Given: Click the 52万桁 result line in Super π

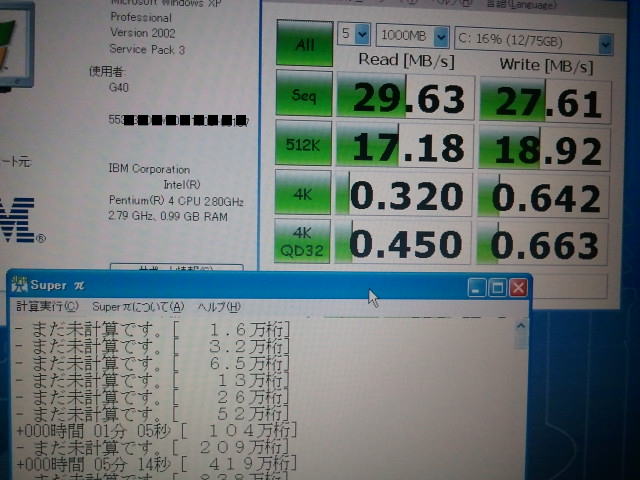Looking at the screenshot, I should click(152, 413).
